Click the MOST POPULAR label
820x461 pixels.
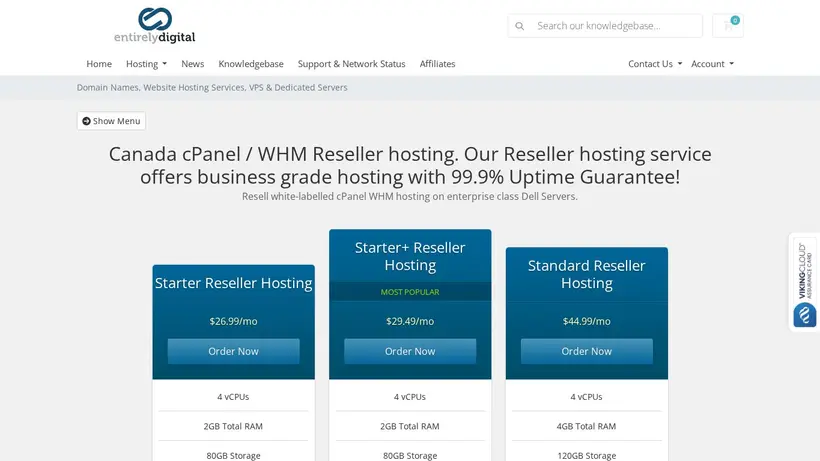coord(410,292)
